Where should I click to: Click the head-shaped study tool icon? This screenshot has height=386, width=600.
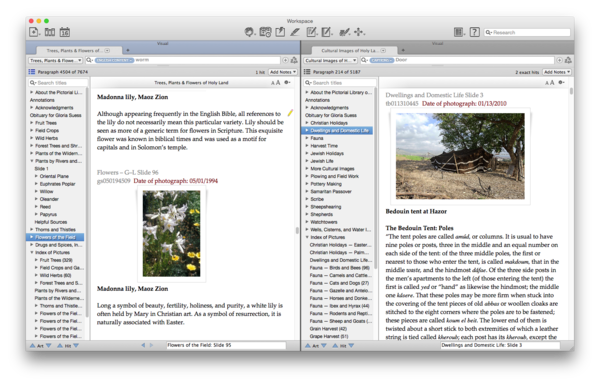click(249, 32)
